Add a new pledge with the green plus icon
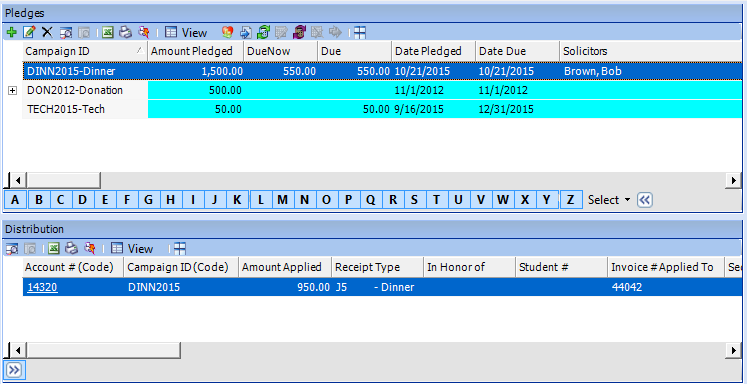This screenshot has height=384, width=747. pyautogui.click(x=12, y=32)
